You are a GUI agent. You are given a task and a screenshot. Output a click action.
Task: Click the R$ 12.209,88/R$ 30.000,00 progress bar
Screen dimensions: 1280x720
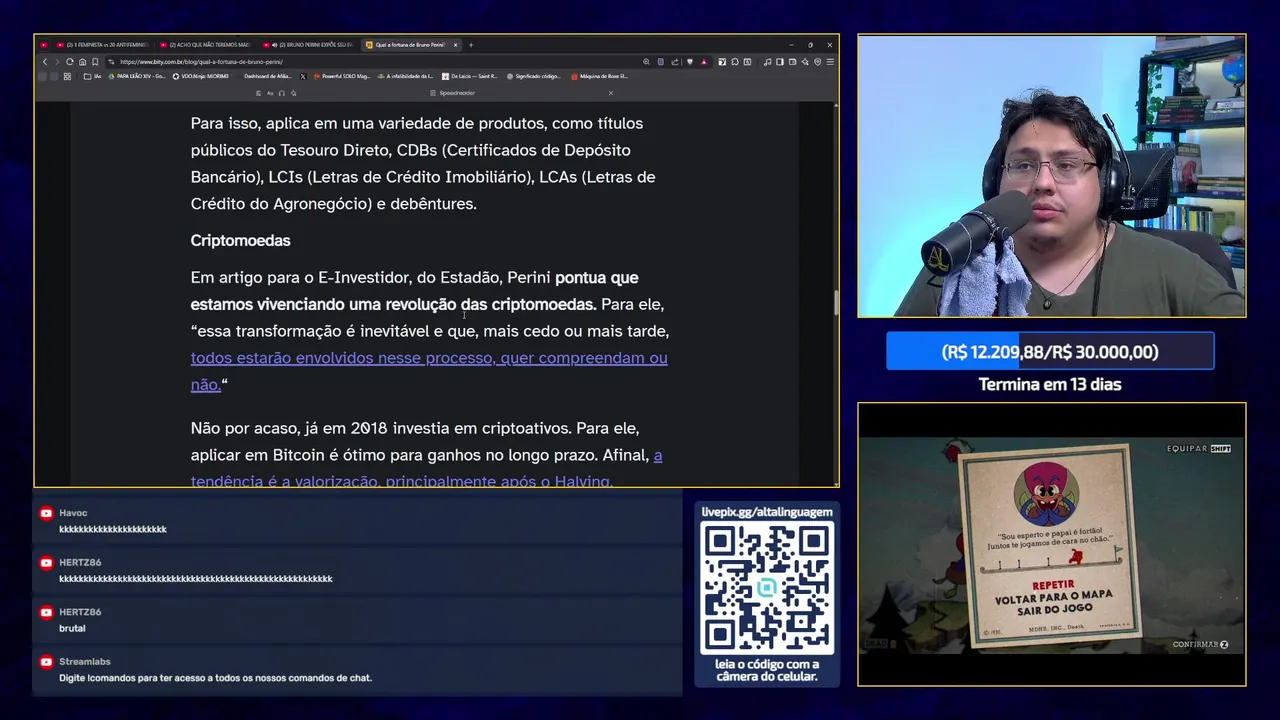pyautogui.click(x=1050, y=352)
